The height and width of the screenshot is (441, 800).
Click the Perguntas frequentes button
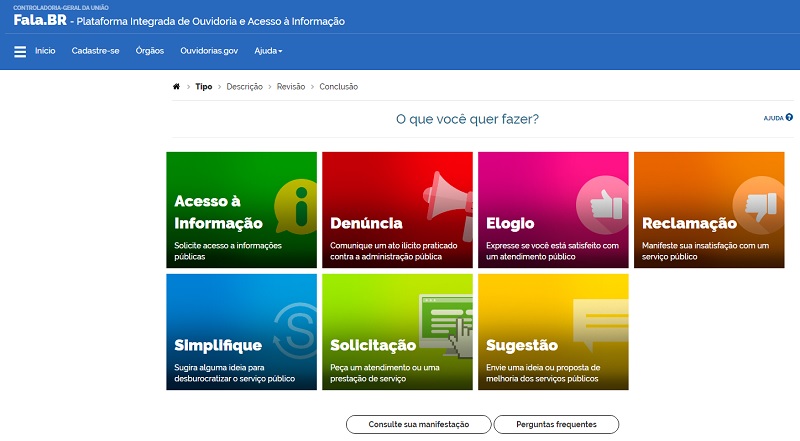pos(556,424)
